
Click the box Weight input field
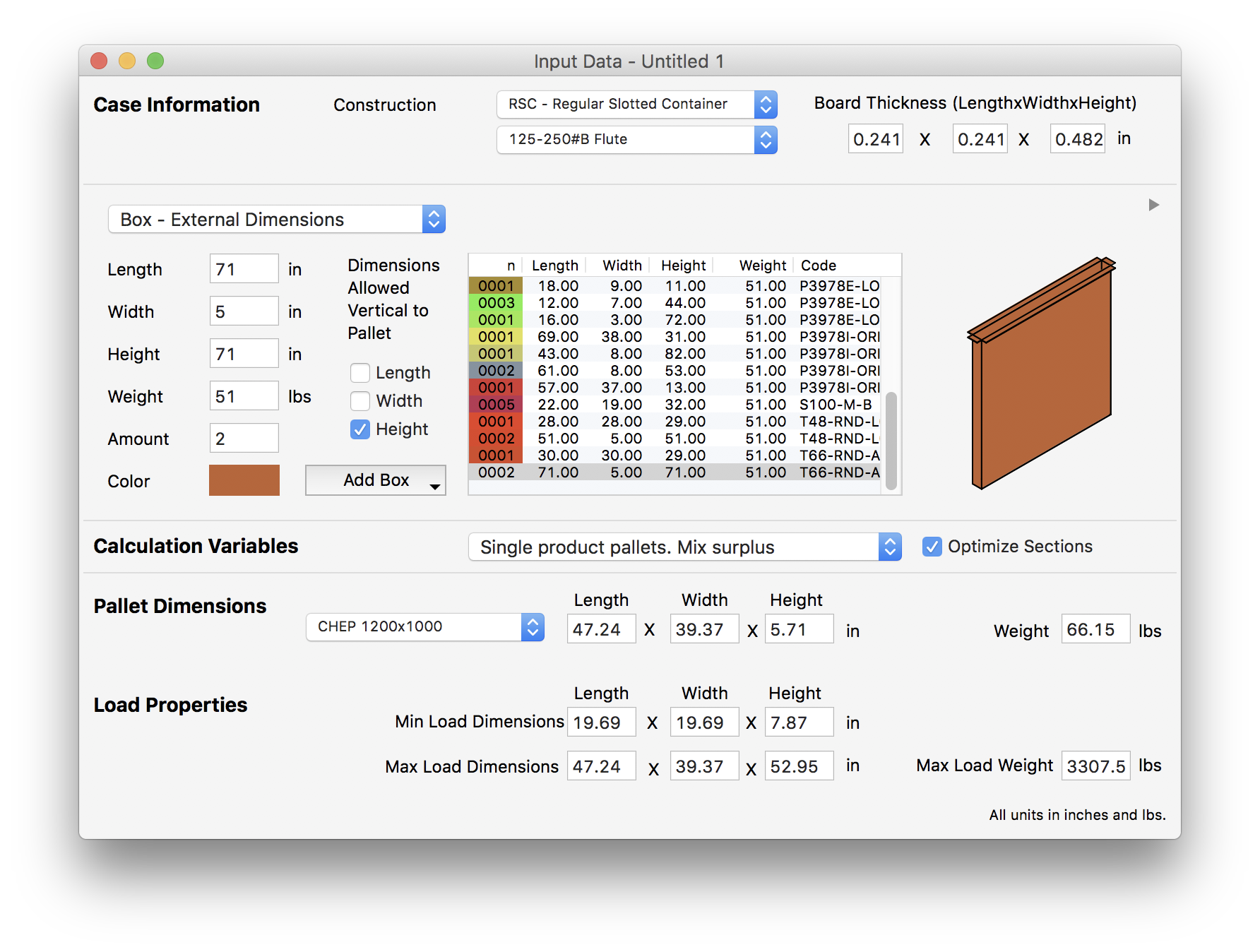click(244, 396)
